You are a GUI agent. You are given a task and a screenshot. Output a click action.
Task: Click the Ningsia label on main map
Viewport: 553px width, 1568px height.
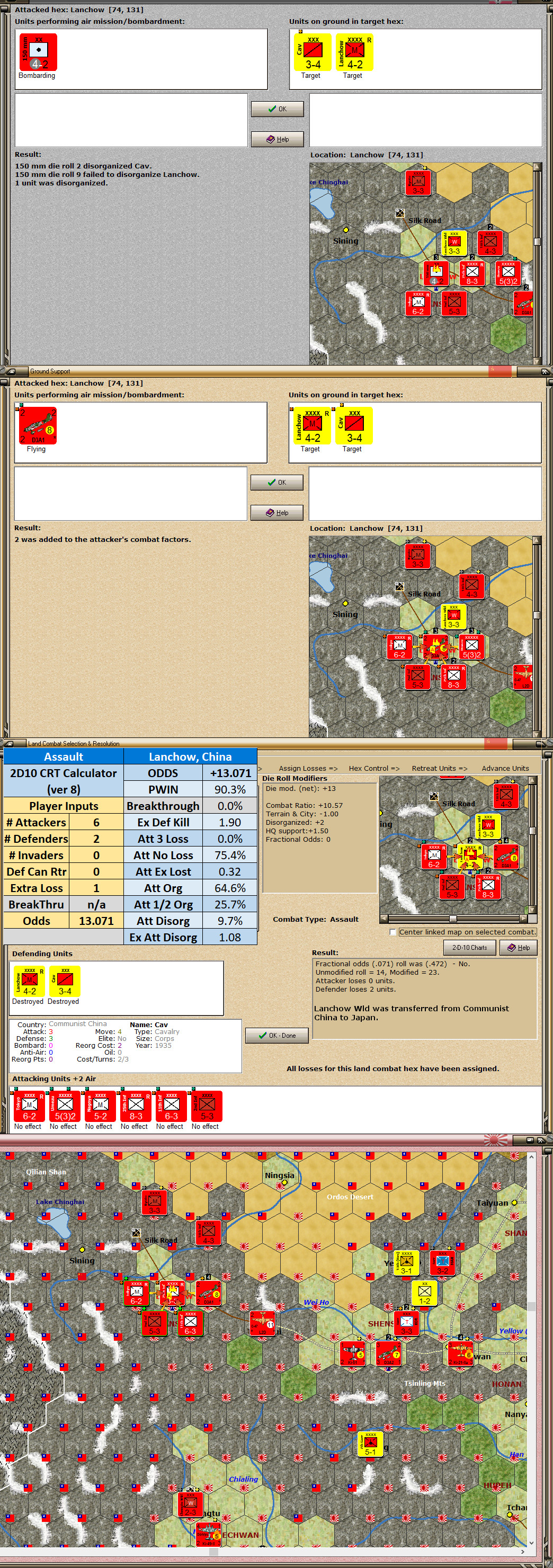[279, 1175]
